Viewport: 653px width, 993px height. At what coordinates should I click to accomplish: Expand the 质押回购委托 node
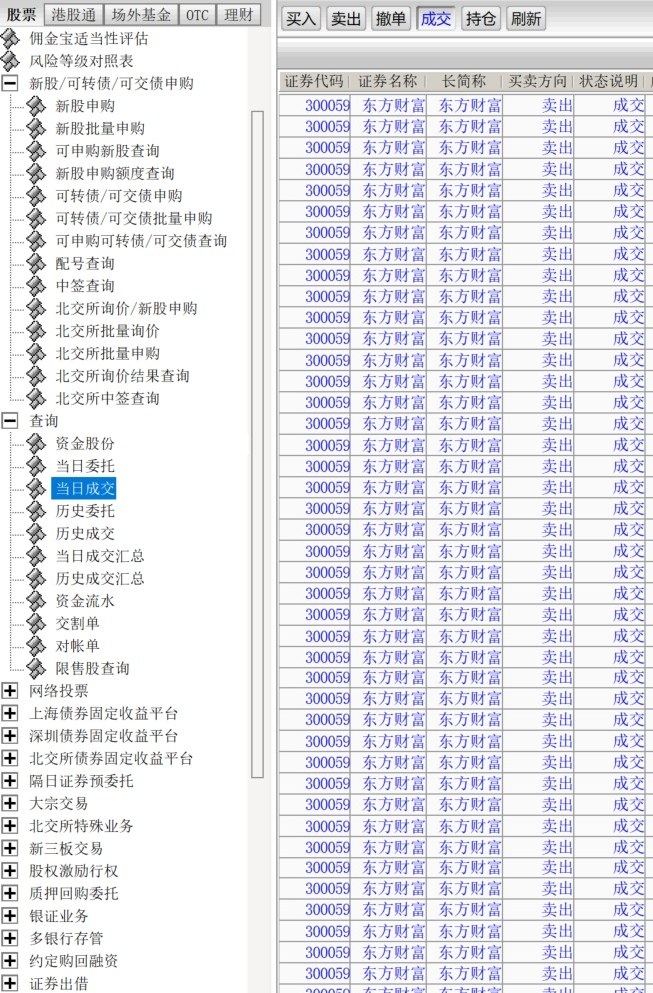pos(10,894)
